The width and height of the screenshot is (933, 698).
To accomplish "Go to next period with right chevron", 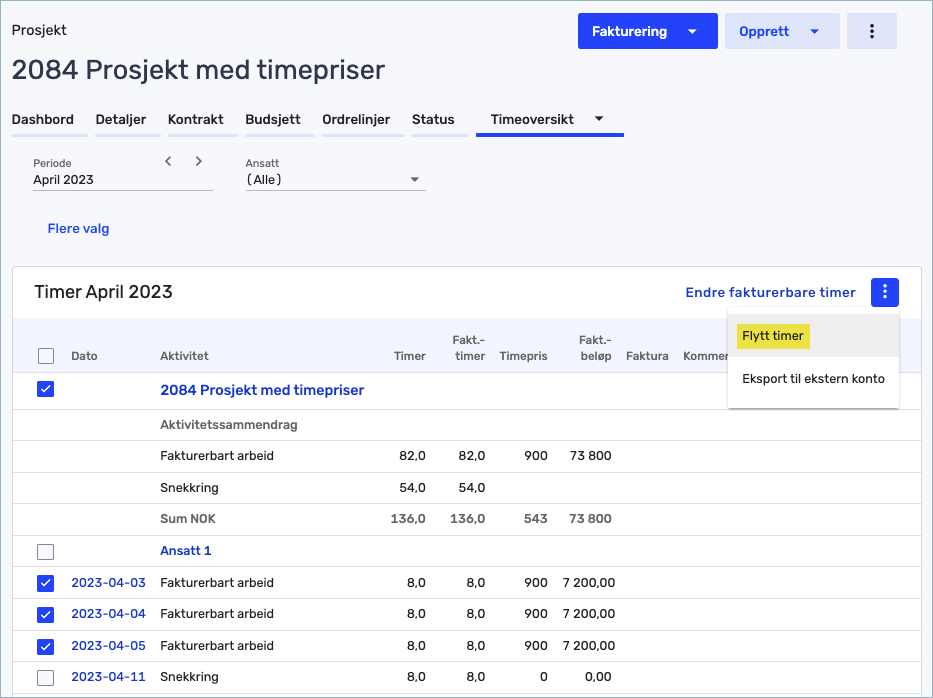I will click(199, 161).
